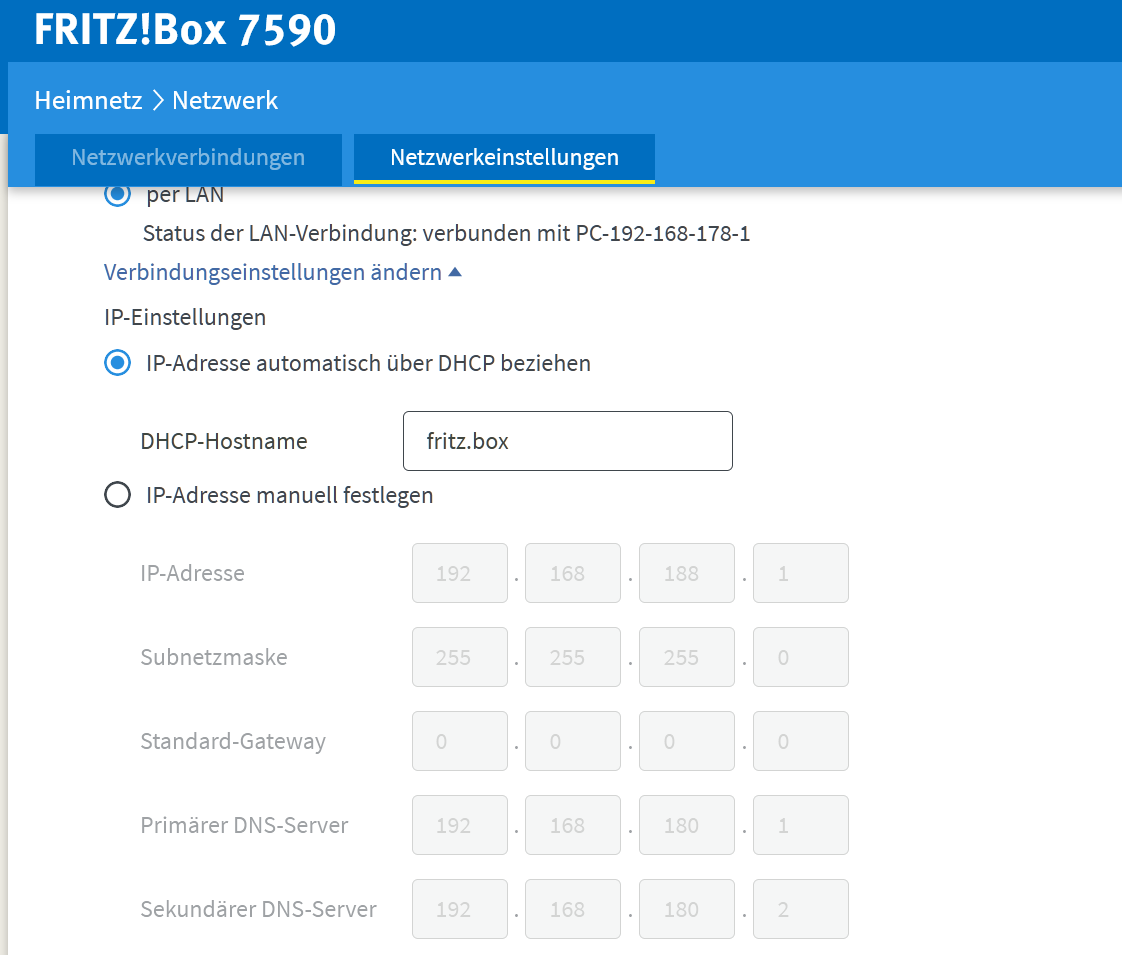Click Primärer DNS-Server third octet 180
This screenshot has height=955, width=1122.
coord(687,825)
